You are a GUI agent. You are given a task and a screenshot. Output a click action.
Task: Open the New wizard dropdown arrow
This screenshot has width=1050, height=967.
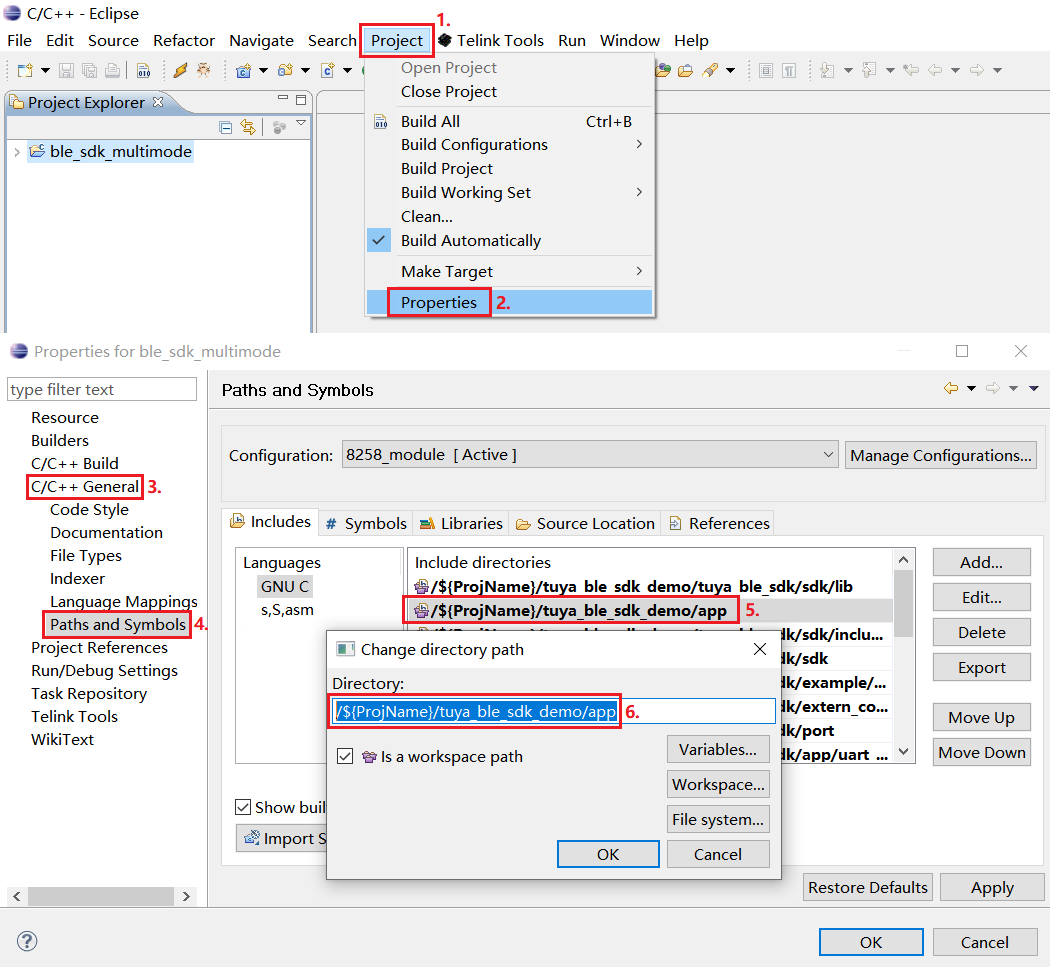[x=45, y=70]
